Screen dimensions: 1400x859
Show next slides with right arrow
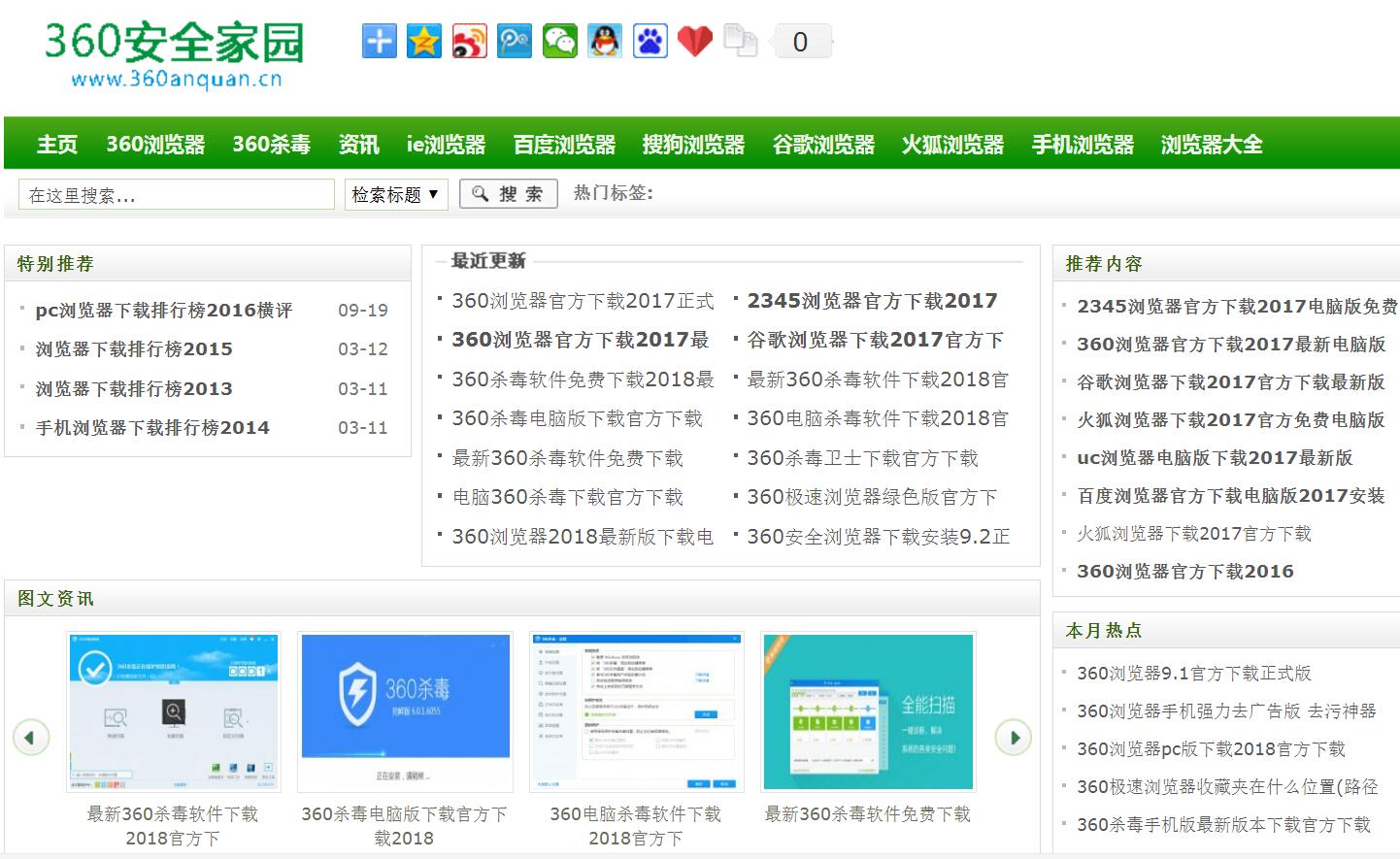(1014, 738)
